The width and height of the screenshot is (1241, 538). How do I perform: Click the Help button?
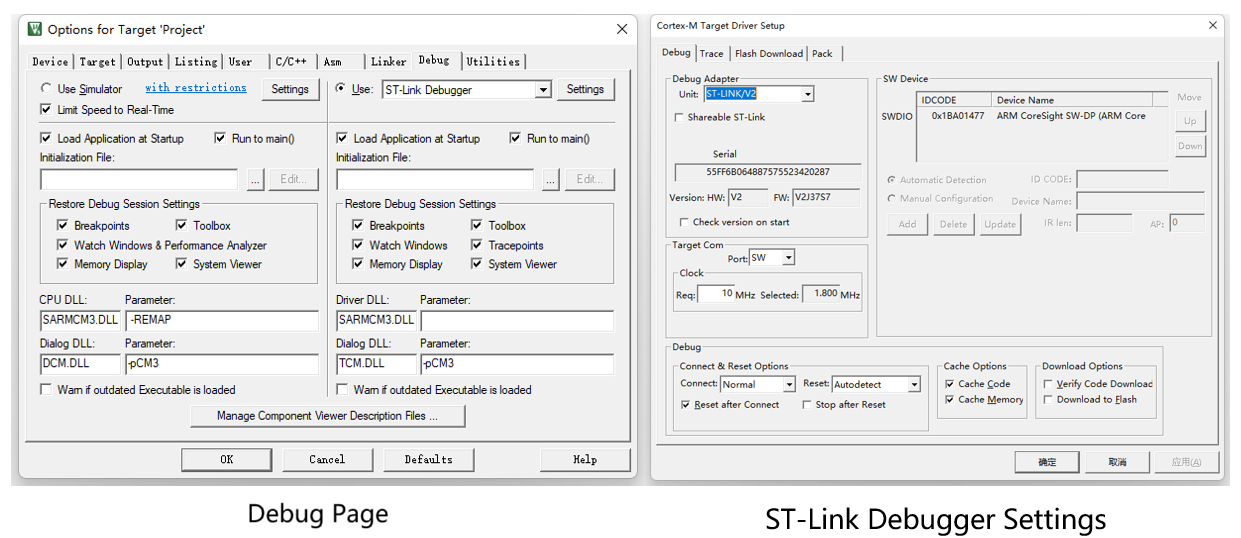tap(585, 460)
